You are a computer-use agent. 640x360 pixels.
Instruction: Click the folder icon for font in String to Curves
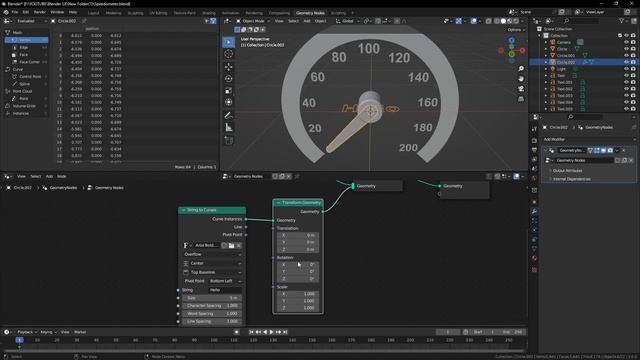pos(231,245)
